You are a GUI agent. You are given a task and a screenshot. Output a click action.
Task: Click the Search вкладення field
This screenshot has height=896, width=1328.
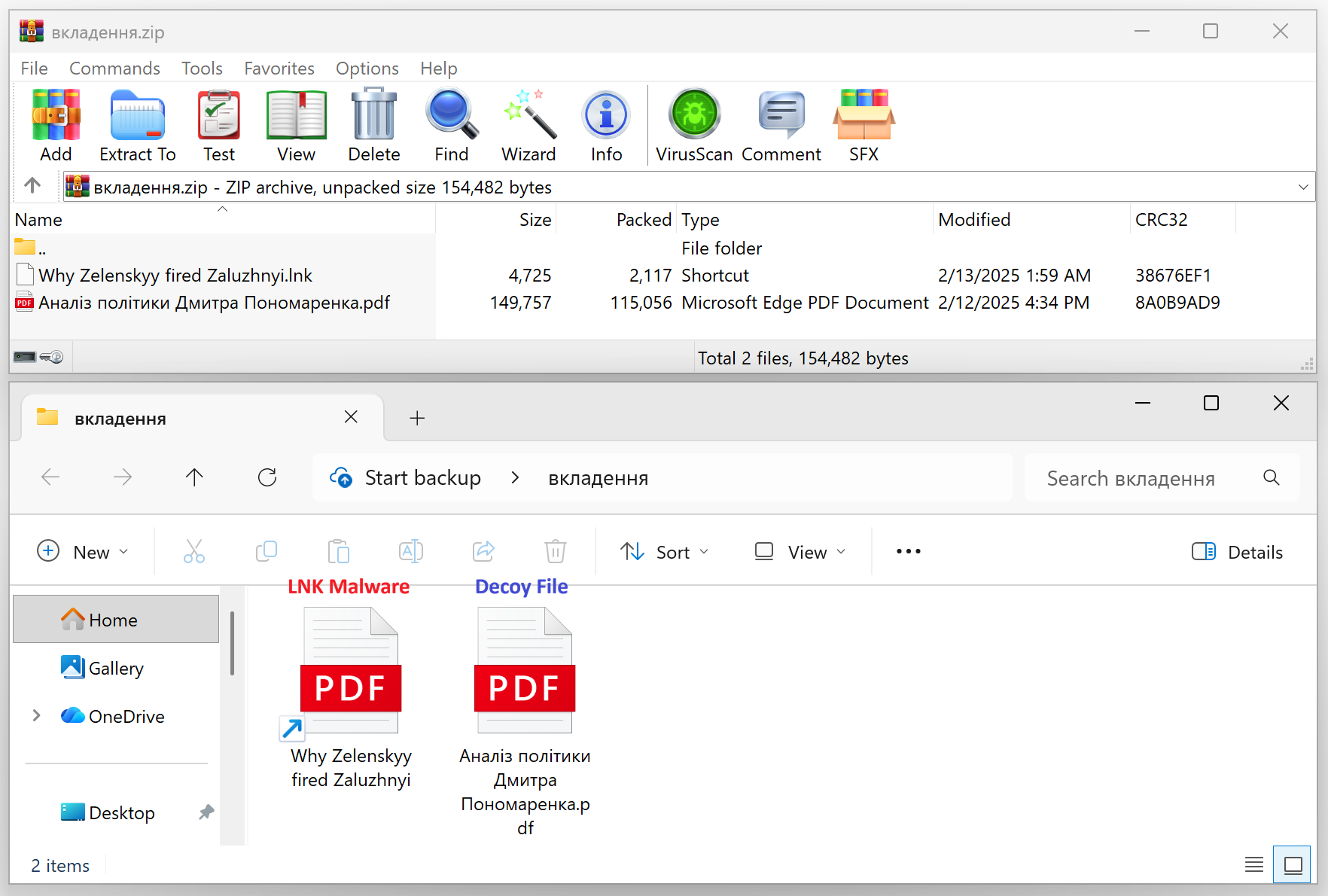pyautogui.click(x=1162, y=478)
